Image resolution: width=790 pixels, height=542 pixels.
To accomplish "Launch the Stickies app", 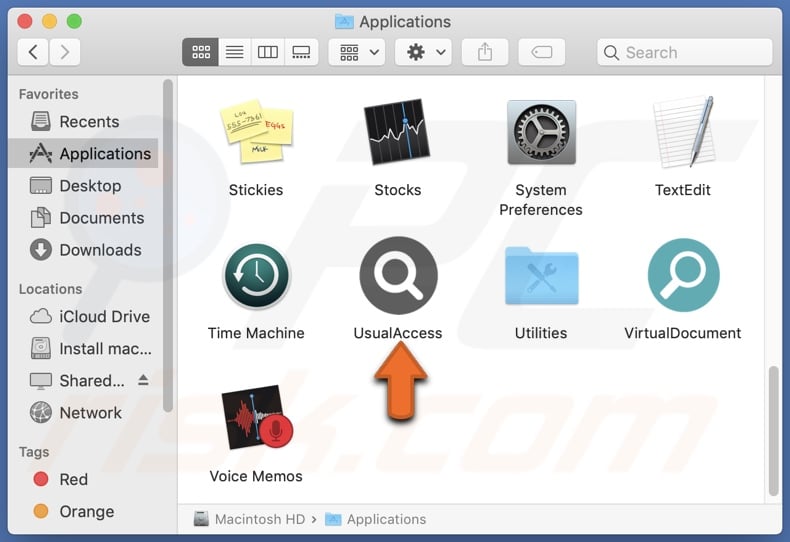I will tap(256, 133).
